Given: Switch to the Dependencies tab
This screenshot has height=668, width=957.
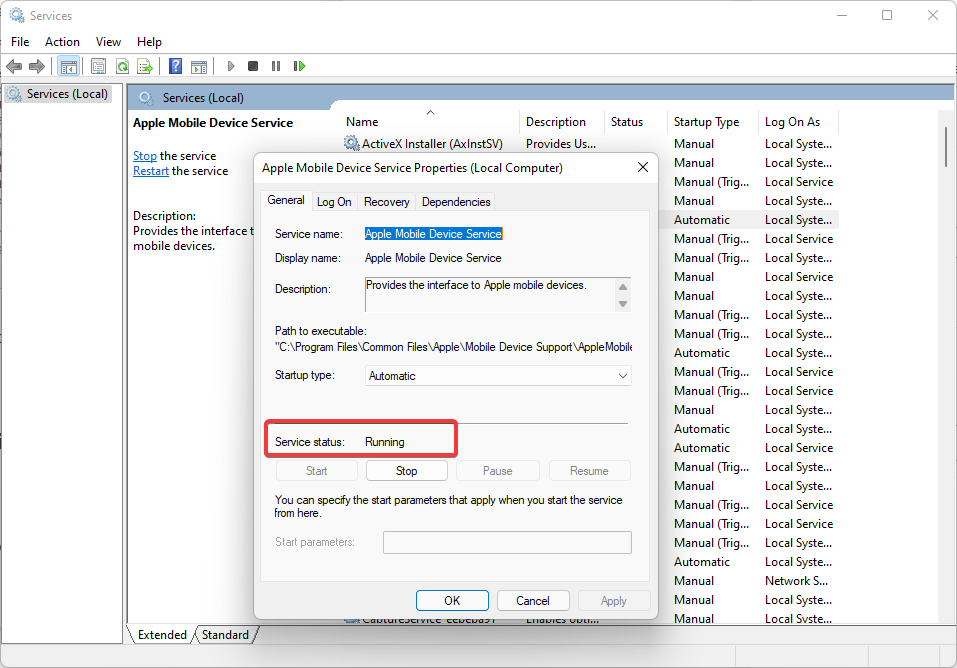Looking at the screenshot, I should pyautogui.click(x=456, y=202).
